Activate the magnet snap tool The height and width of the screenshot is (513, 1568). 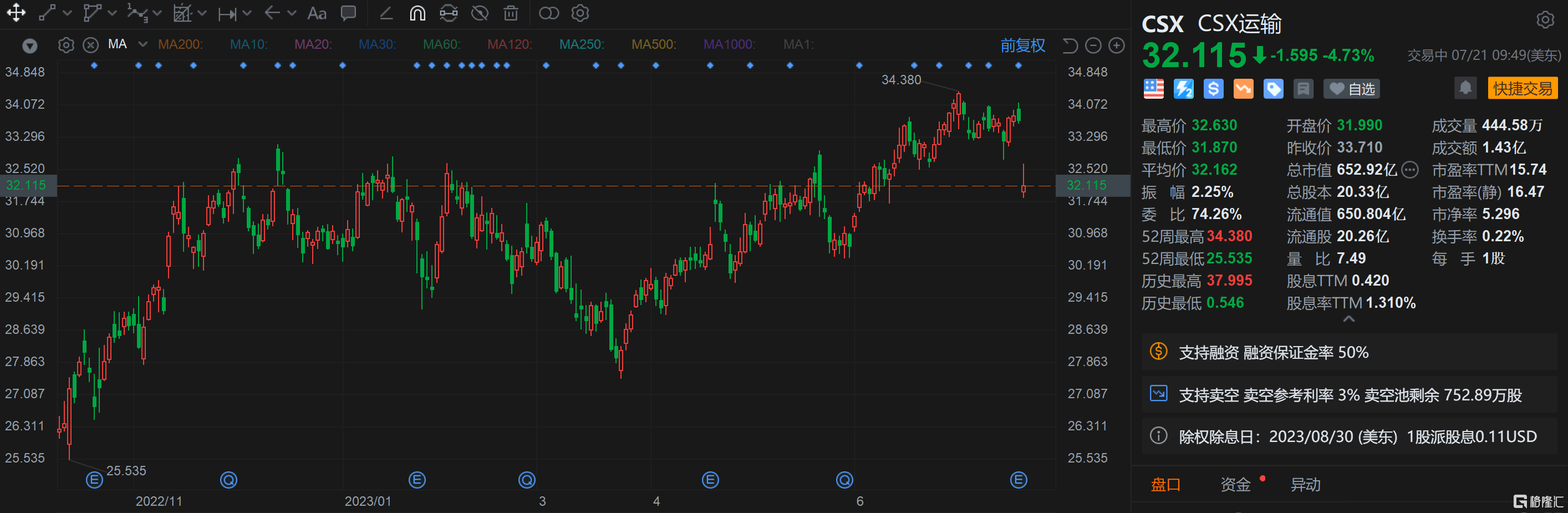point(417,13)
